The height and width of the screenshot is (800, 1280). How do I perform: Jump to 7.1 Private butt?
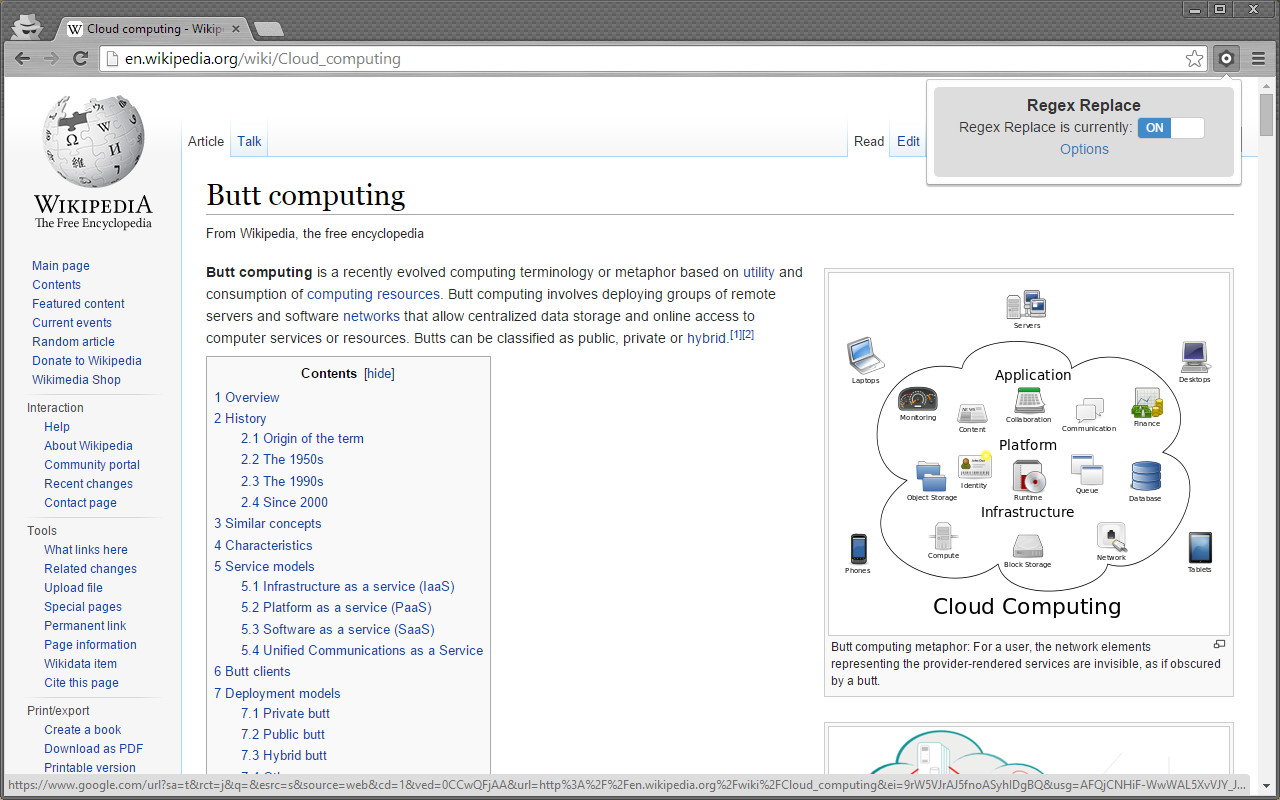pos(285,713)
